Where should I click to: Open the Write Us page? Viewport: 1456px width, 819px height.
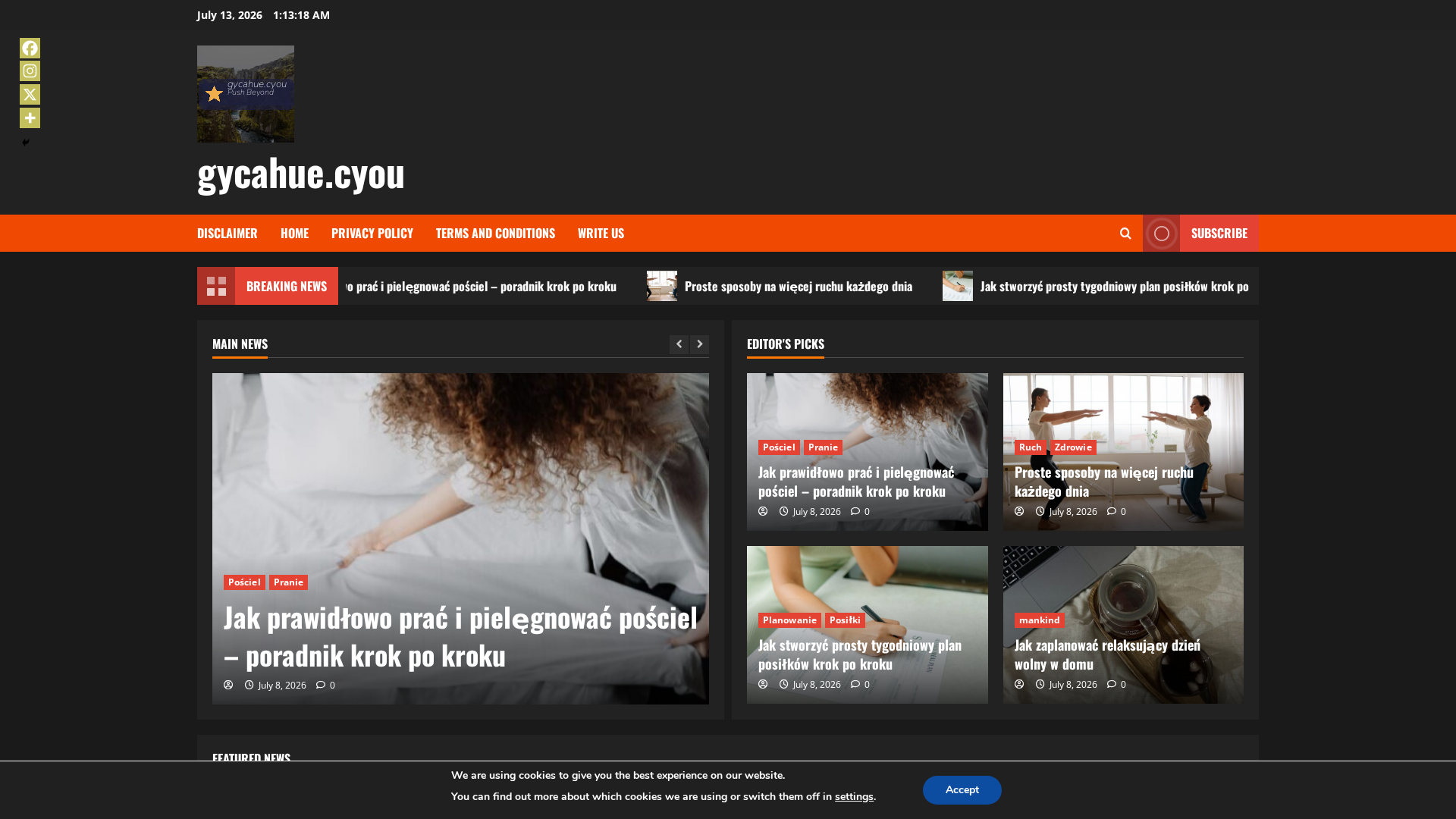(601, 233)
